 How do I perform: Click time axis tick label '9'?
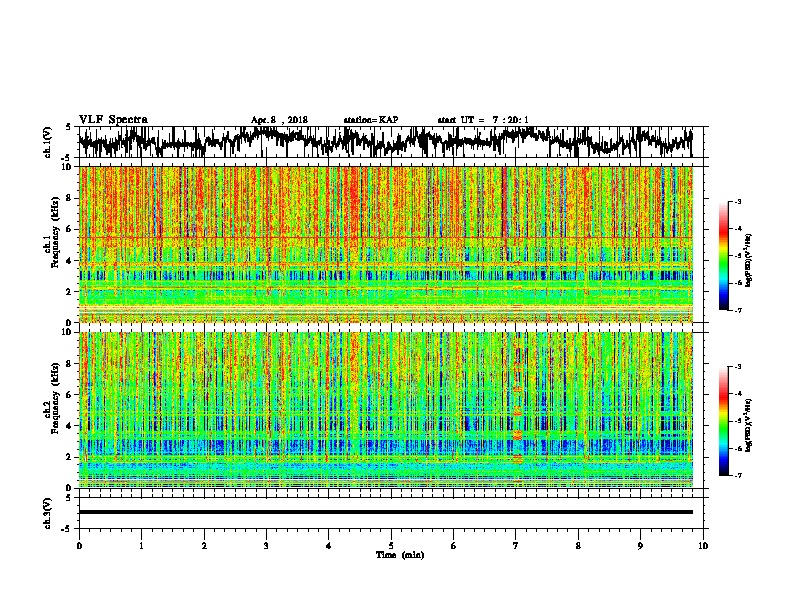point(640,546)
